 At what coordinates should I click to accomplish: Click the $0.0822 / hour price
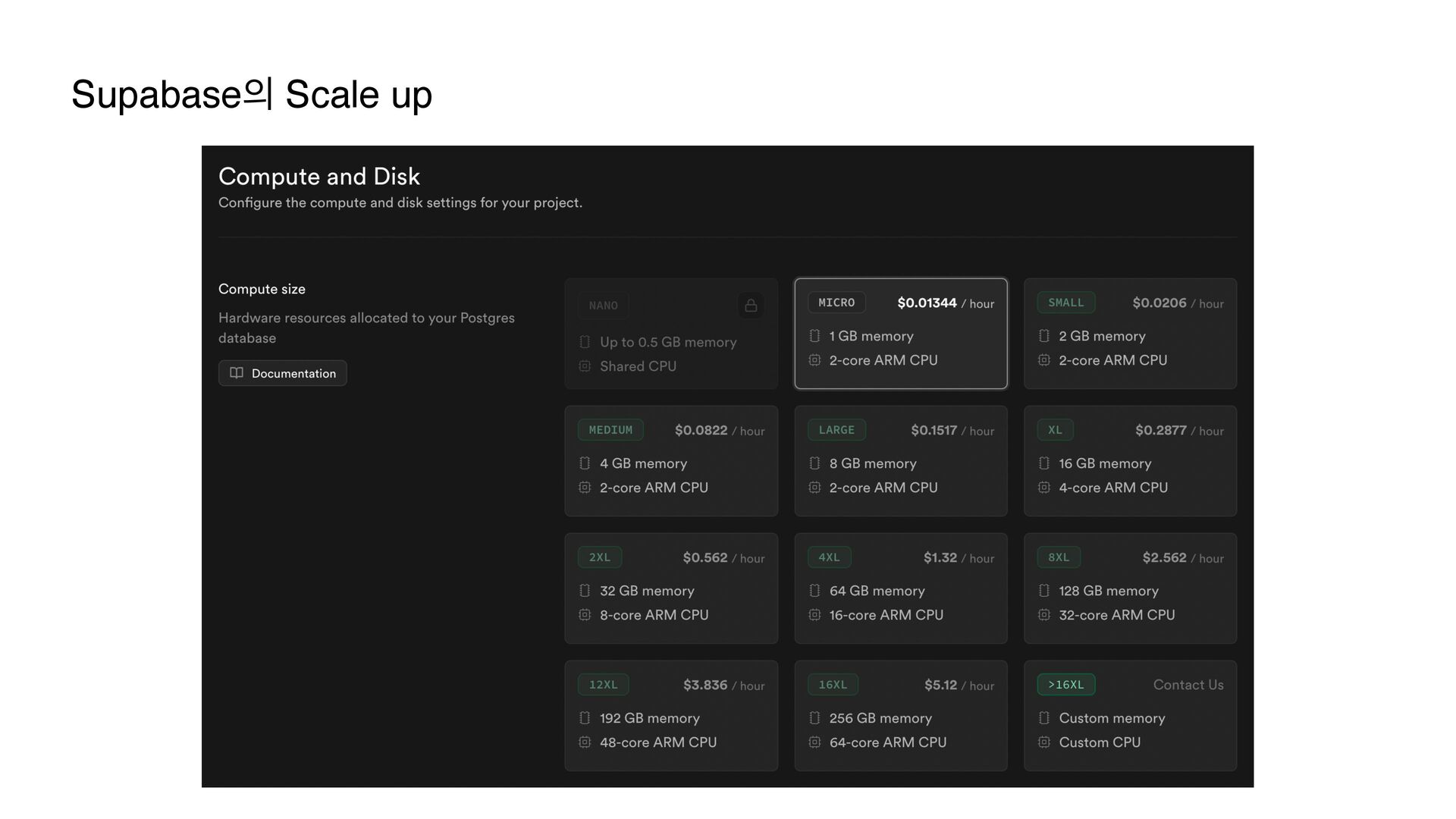(x=720, y=431)
